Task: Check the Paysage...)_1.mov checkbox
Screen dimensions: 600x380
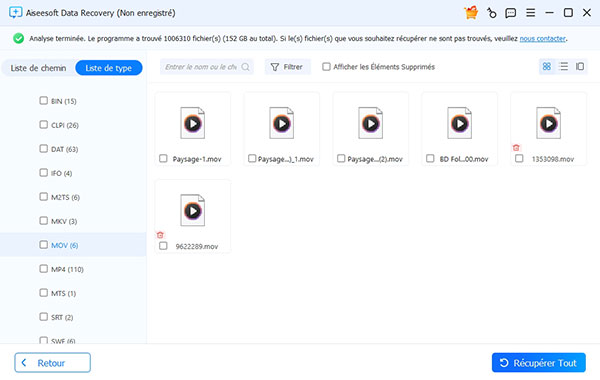Action: (252, 158)
